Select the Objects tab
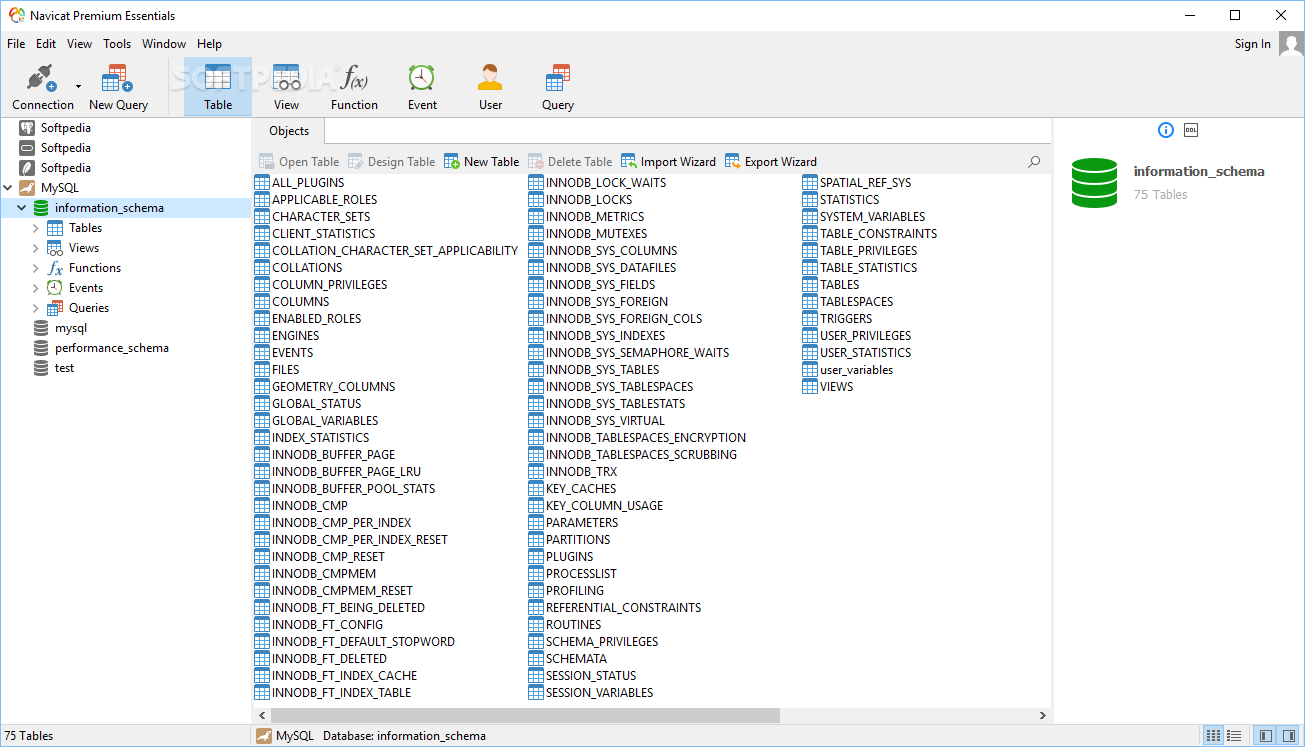Viewport: 1305px width, 747px height. (x=289, y=131)
